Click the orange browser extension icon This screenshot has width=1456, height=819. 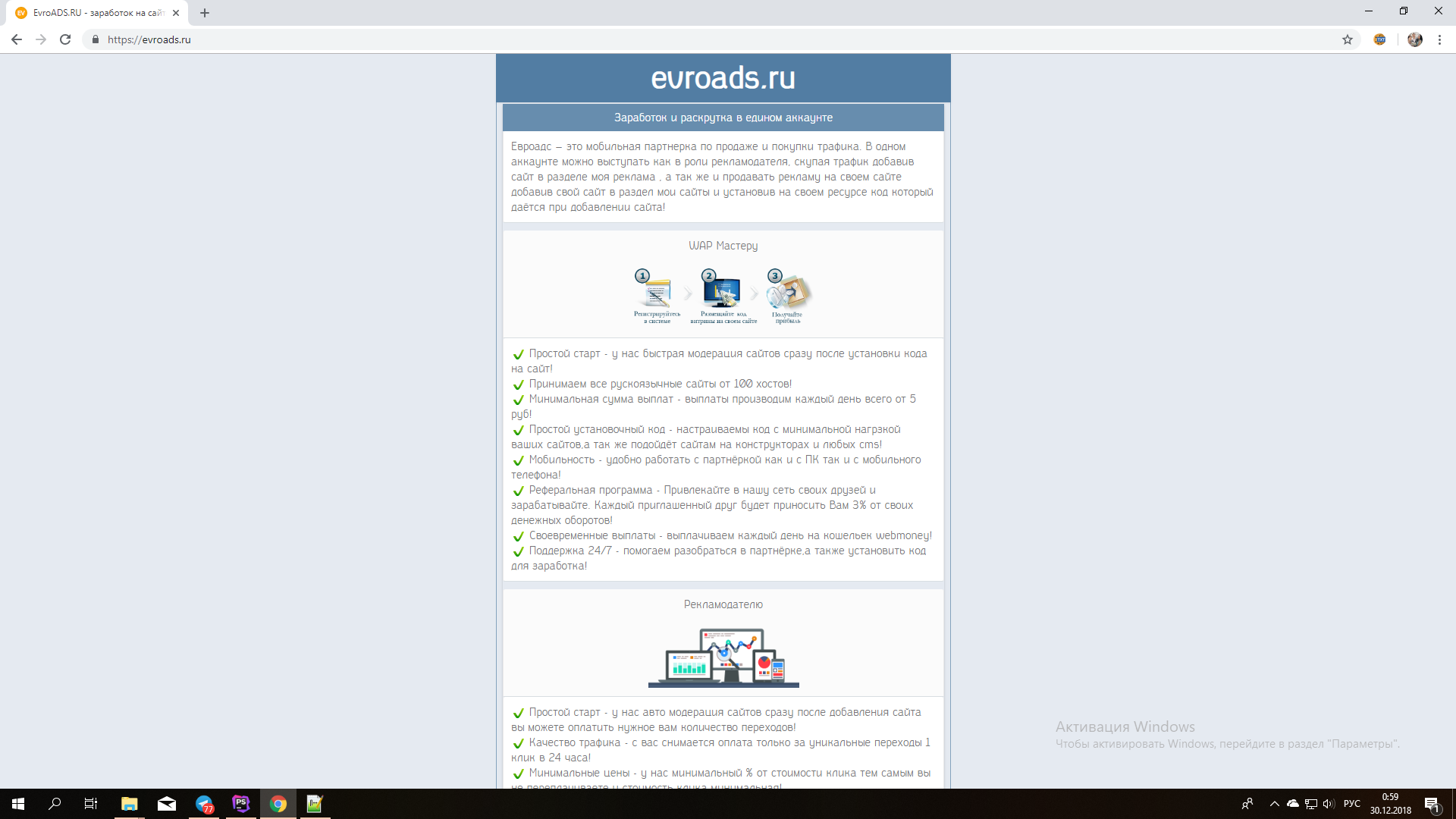[1379, 39]
